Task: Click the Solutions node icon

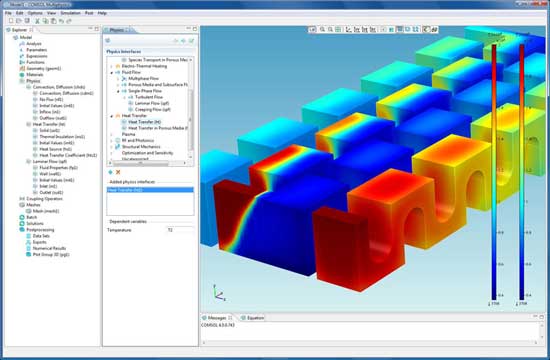Action: point(22,224)
